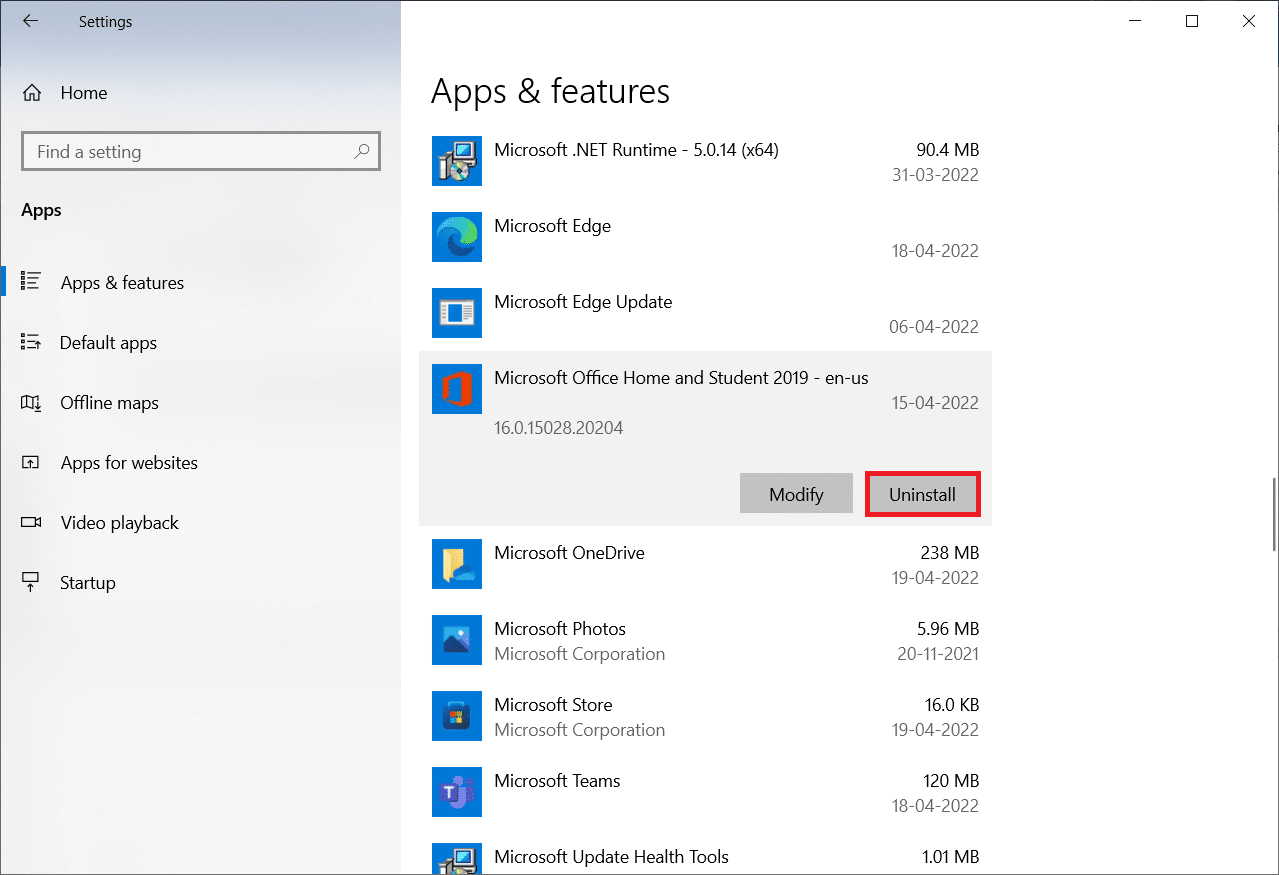Select the Microsoft OneDrive entry name

point(569,553)
